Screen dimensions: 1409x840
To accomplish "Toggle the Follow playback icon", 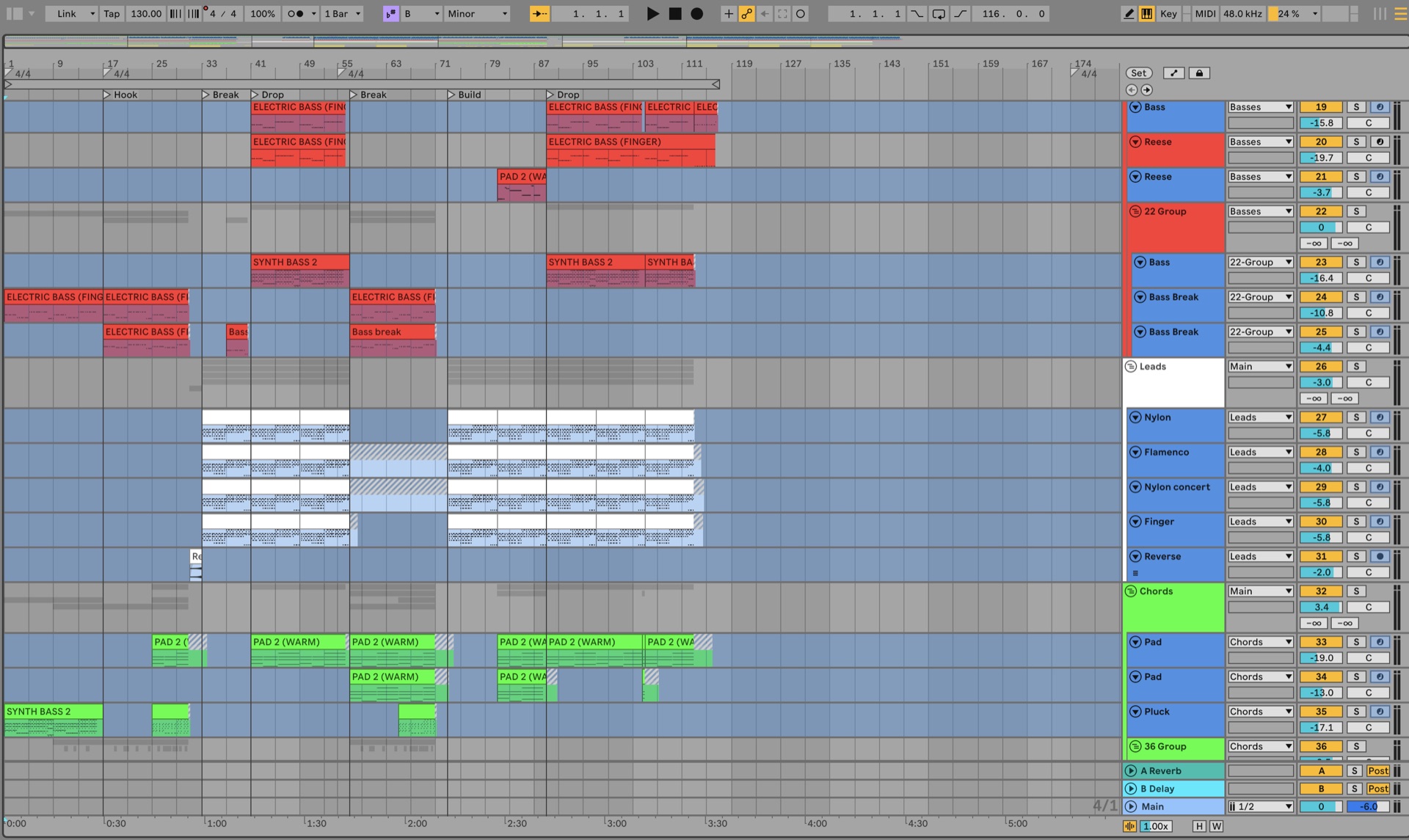I will pyautogui.click(x=539, y=13).
